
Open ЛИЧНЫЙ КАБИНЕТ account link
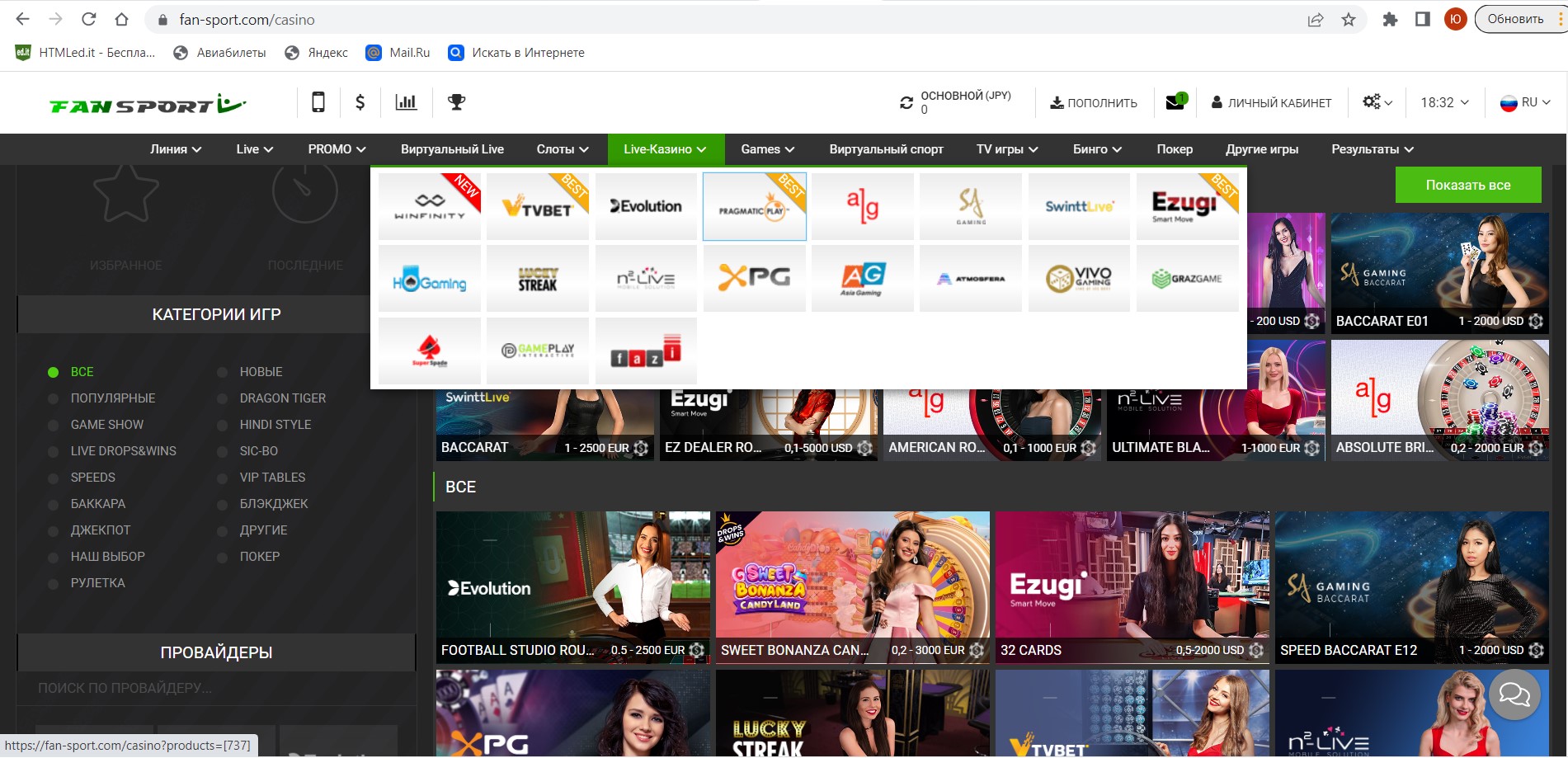[x=1271, y=103]
